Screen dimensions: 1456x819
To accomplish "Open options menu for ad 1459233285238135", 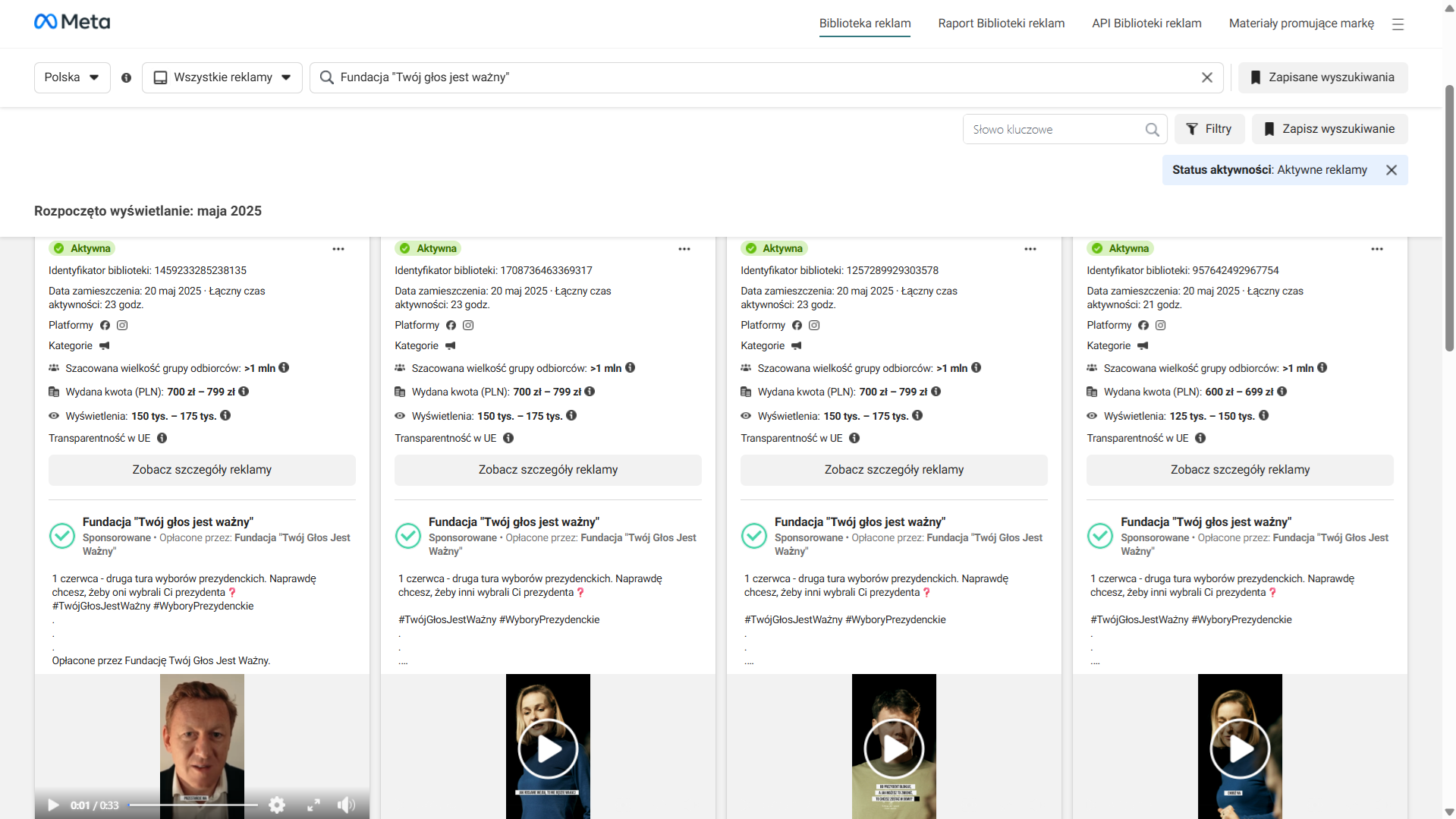I will (x=338, y=249).
